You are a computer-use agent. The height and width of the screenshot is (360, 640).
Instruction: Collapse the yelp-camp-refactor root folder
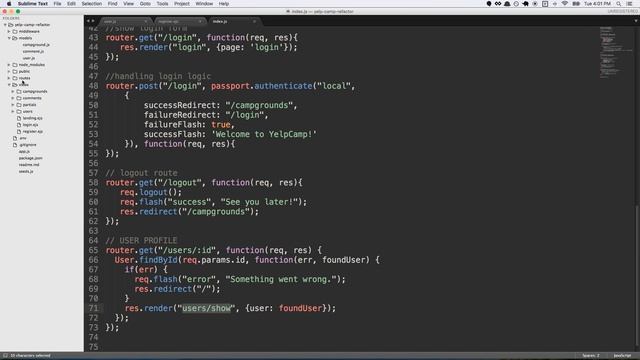point(5,25)
